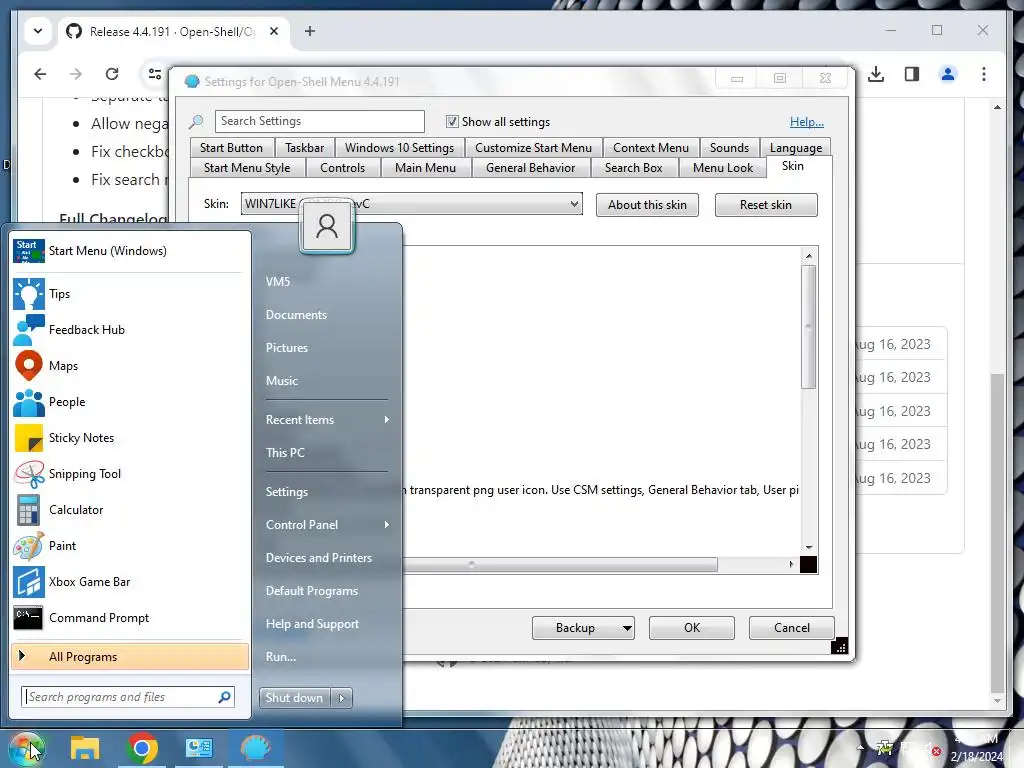
Task: Reload the page in Chrome
Action: 112,74
